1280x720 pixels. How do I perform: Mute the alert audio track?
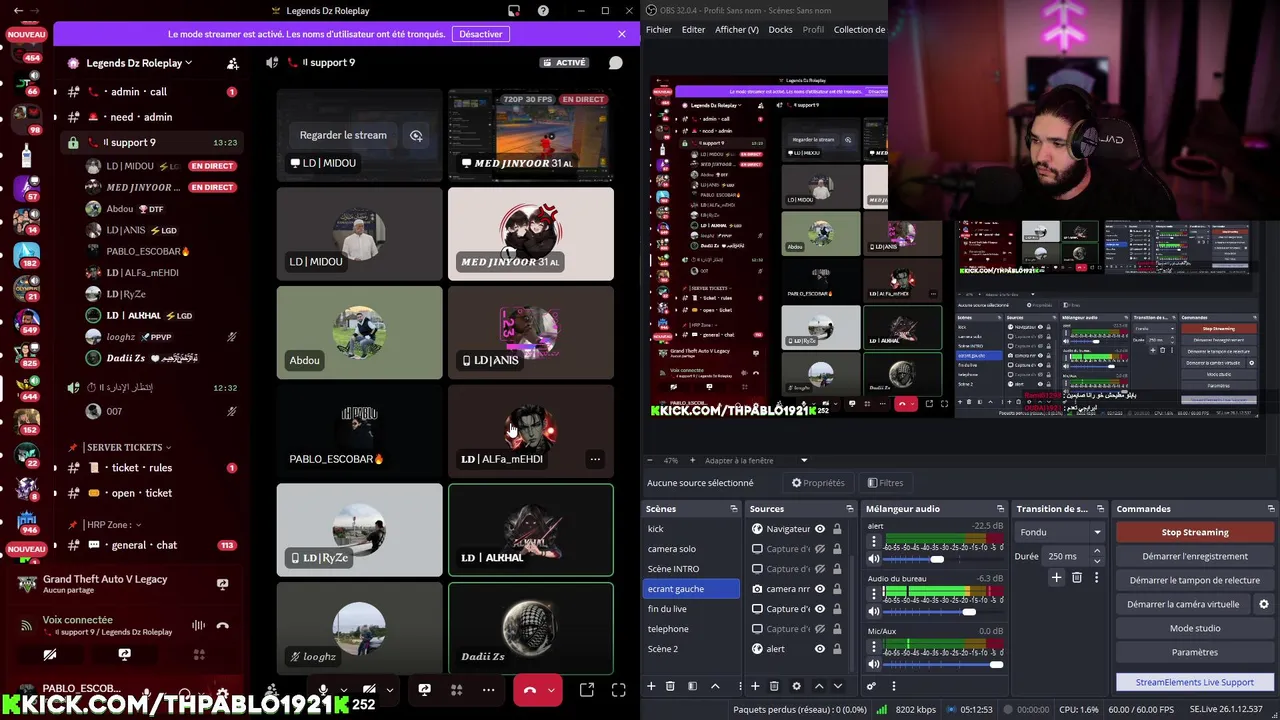[x=874, y=559]
